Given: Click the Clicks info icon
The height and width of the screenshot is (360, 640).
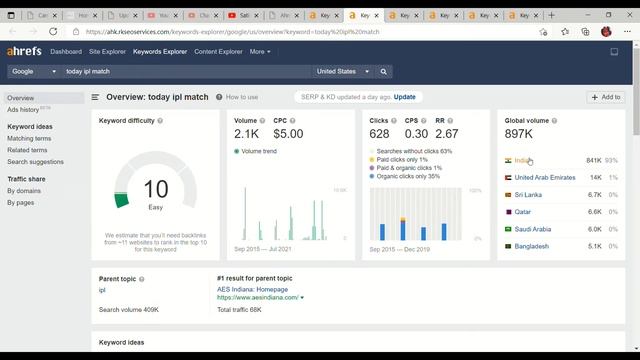Looking at the screenshot, I should pos(394,121).
